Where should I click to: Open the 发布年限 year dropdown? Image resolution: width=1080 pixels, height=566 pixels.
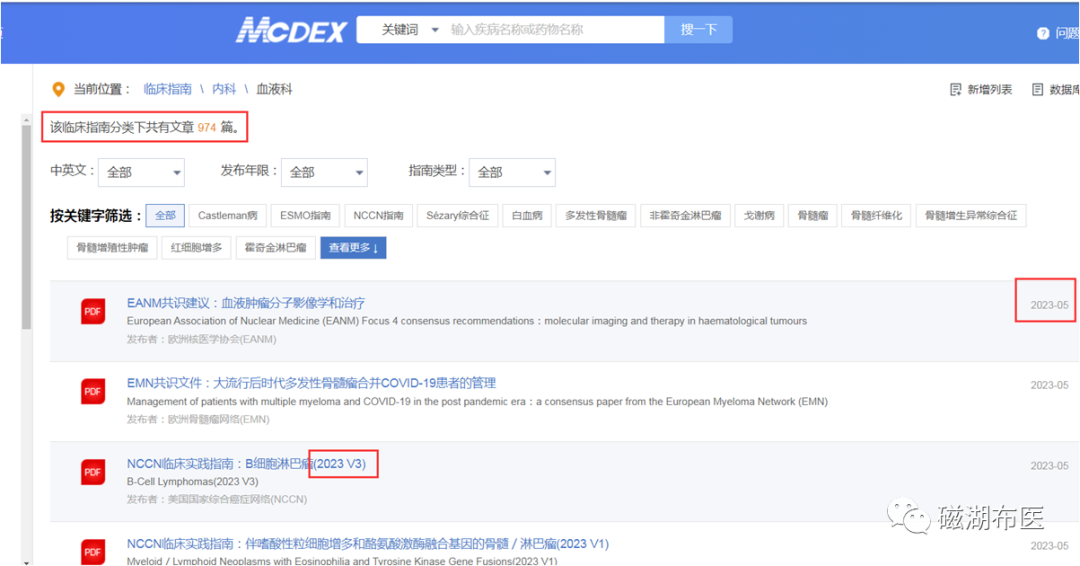[324, 172]
